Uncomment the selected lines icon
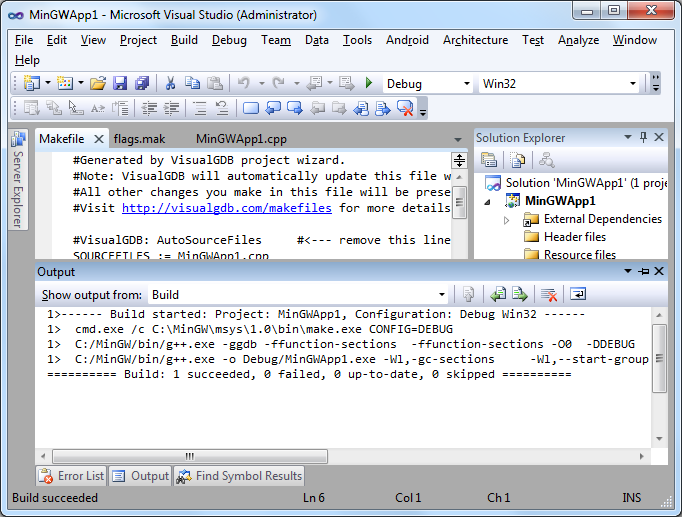The height and width of the screenshot is (517, 682). [x=222, y=108]
